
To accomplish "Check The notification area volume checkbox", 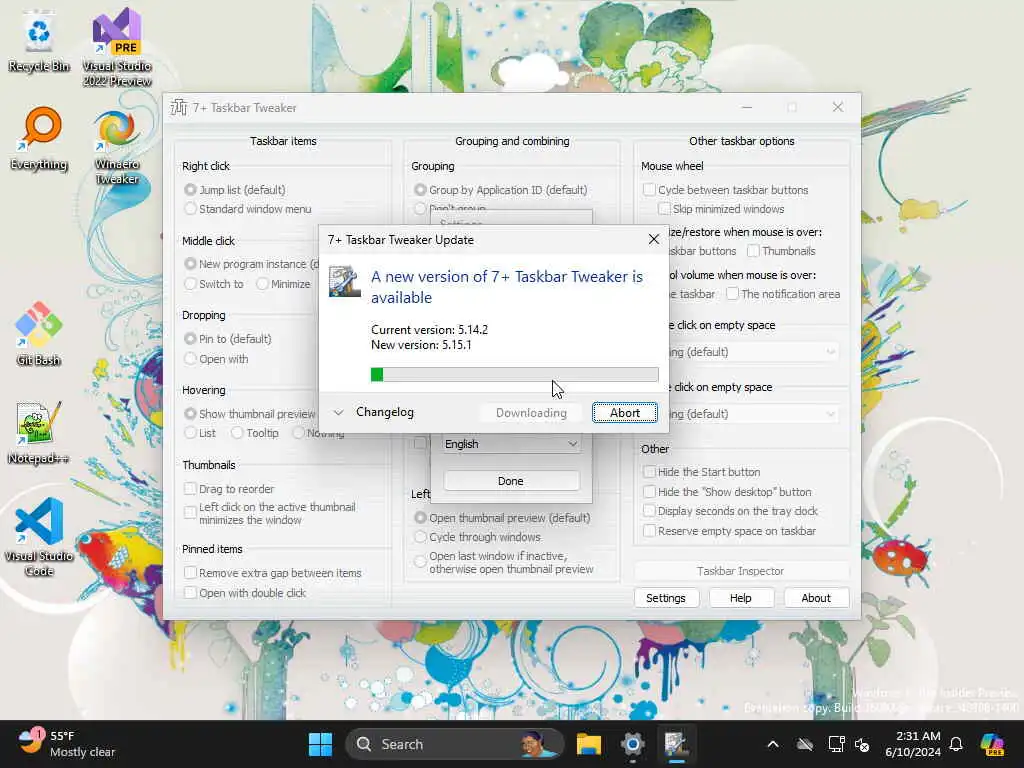I will (732, 294).
